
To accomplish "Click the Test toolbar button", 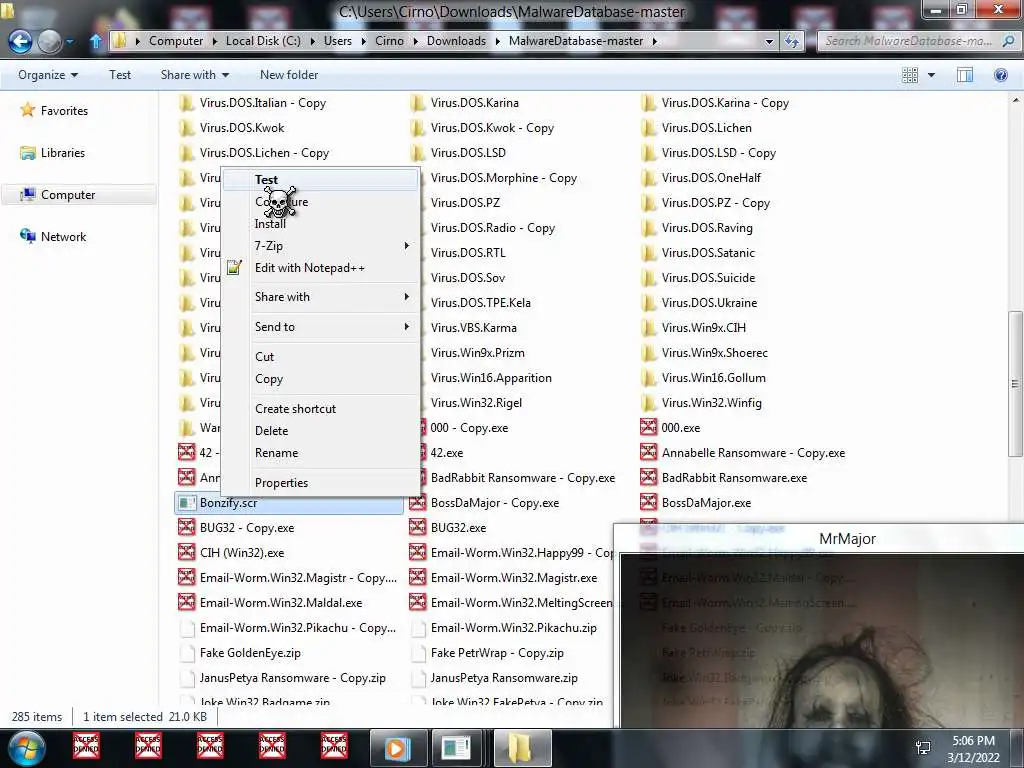I will click(x=120, y=75).
